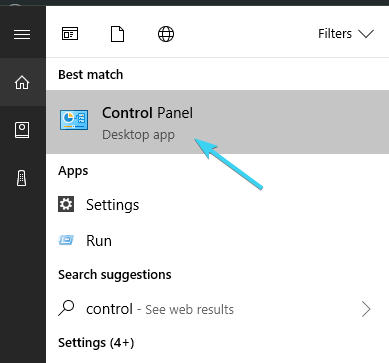This screenshot has width=389, height=363.
Task: Filter results by Documents icon
Action: click(117, 34)
